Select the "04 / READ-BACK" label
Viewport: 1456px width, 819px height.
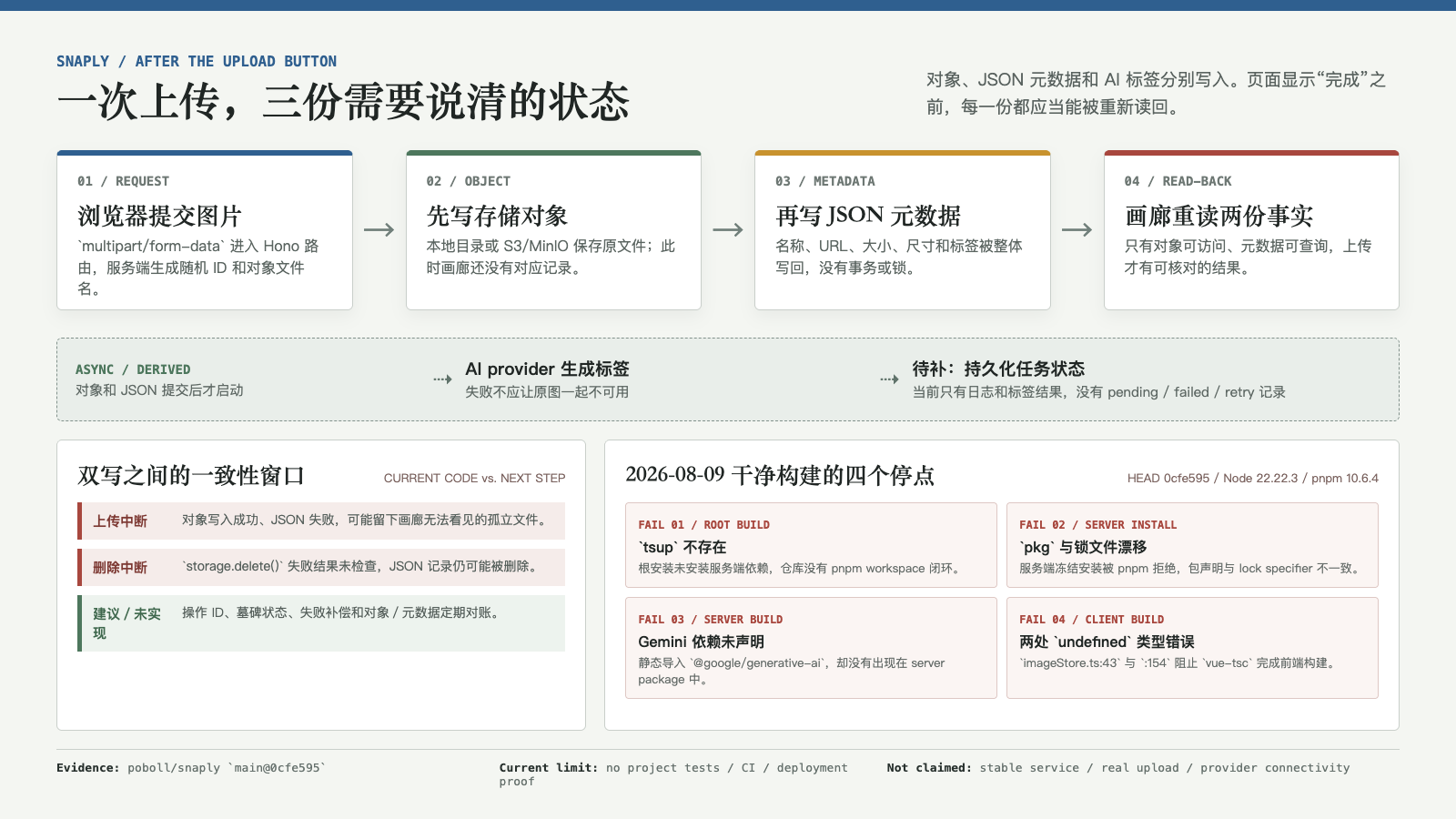click(1178, 181)
